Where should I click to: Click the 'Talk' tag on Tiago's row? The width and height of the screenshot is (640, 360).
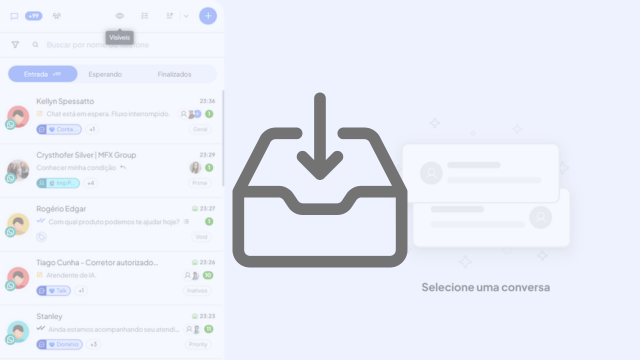(53, 291)
